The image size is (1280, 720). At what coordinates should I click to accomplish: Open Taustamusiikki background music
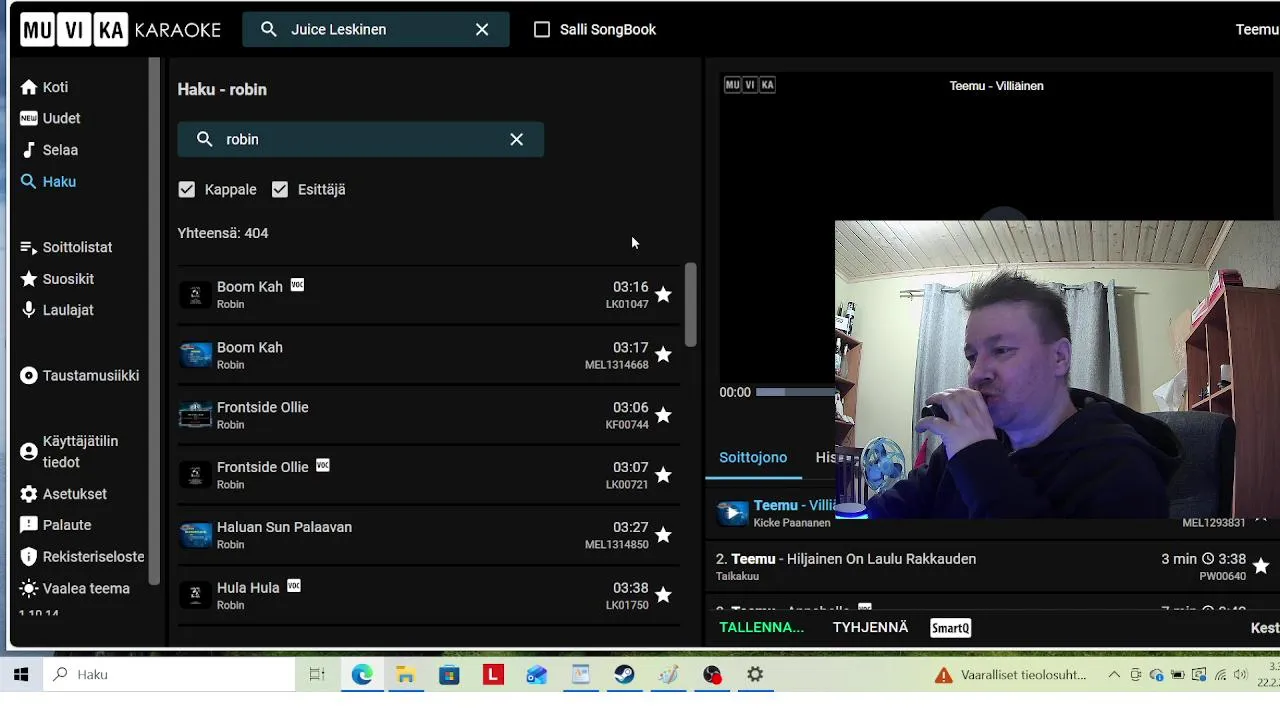click(x=80, y=376)
